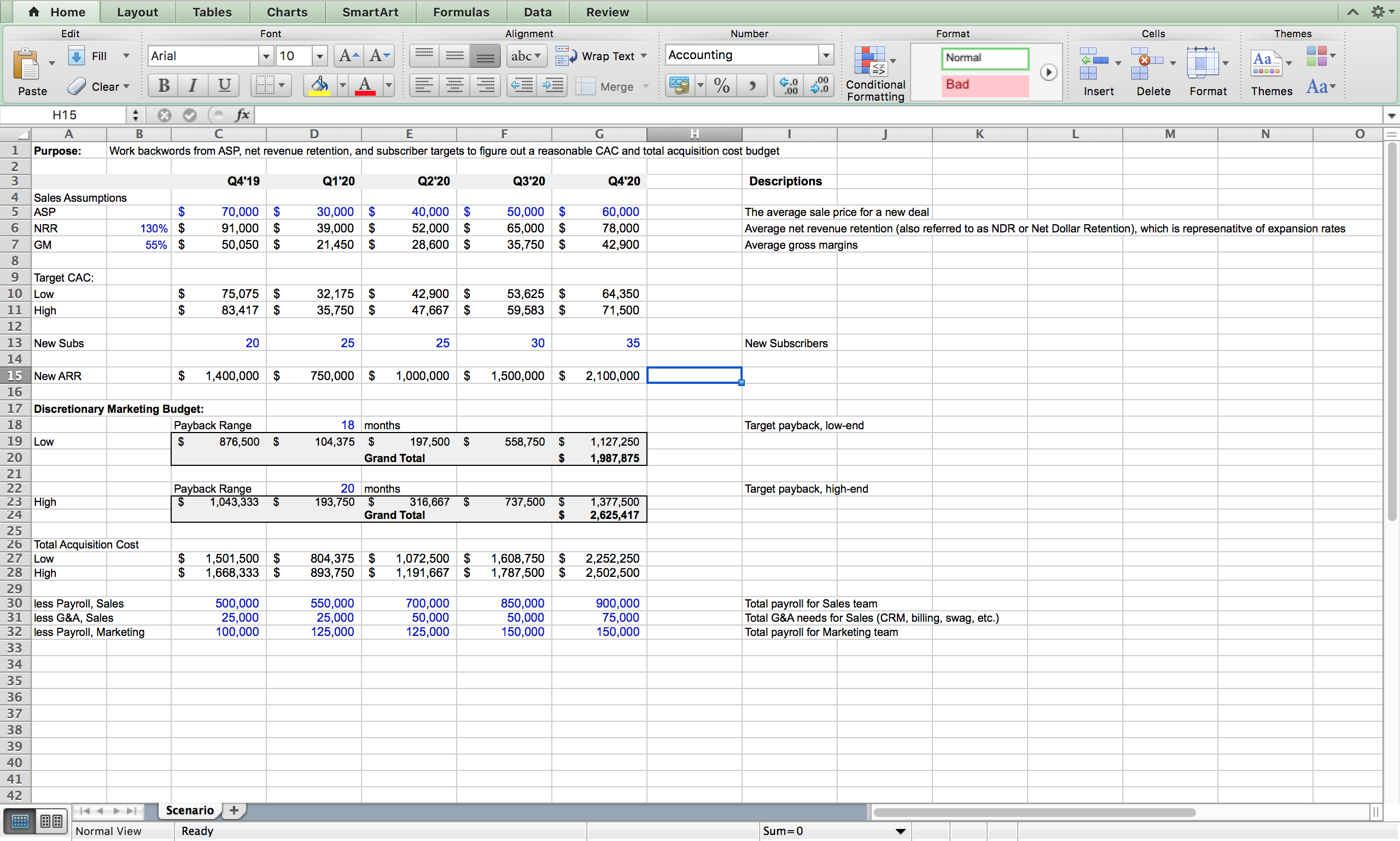Click the H15 Name Box field
The height and width of the screenshot is (841, 1400).
tap(64, 115)
